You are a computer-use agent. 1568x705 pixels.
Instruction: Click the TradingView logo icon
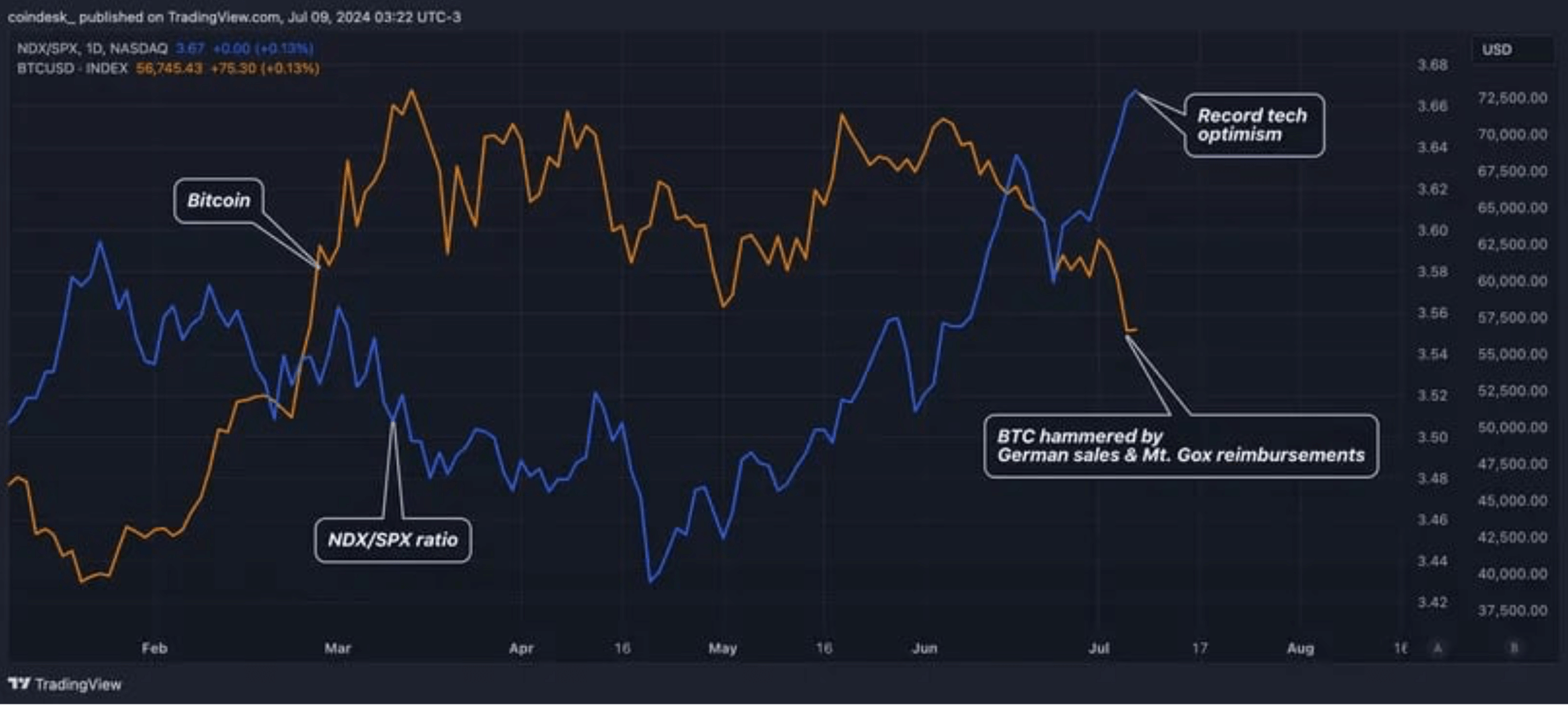[19, 684]
